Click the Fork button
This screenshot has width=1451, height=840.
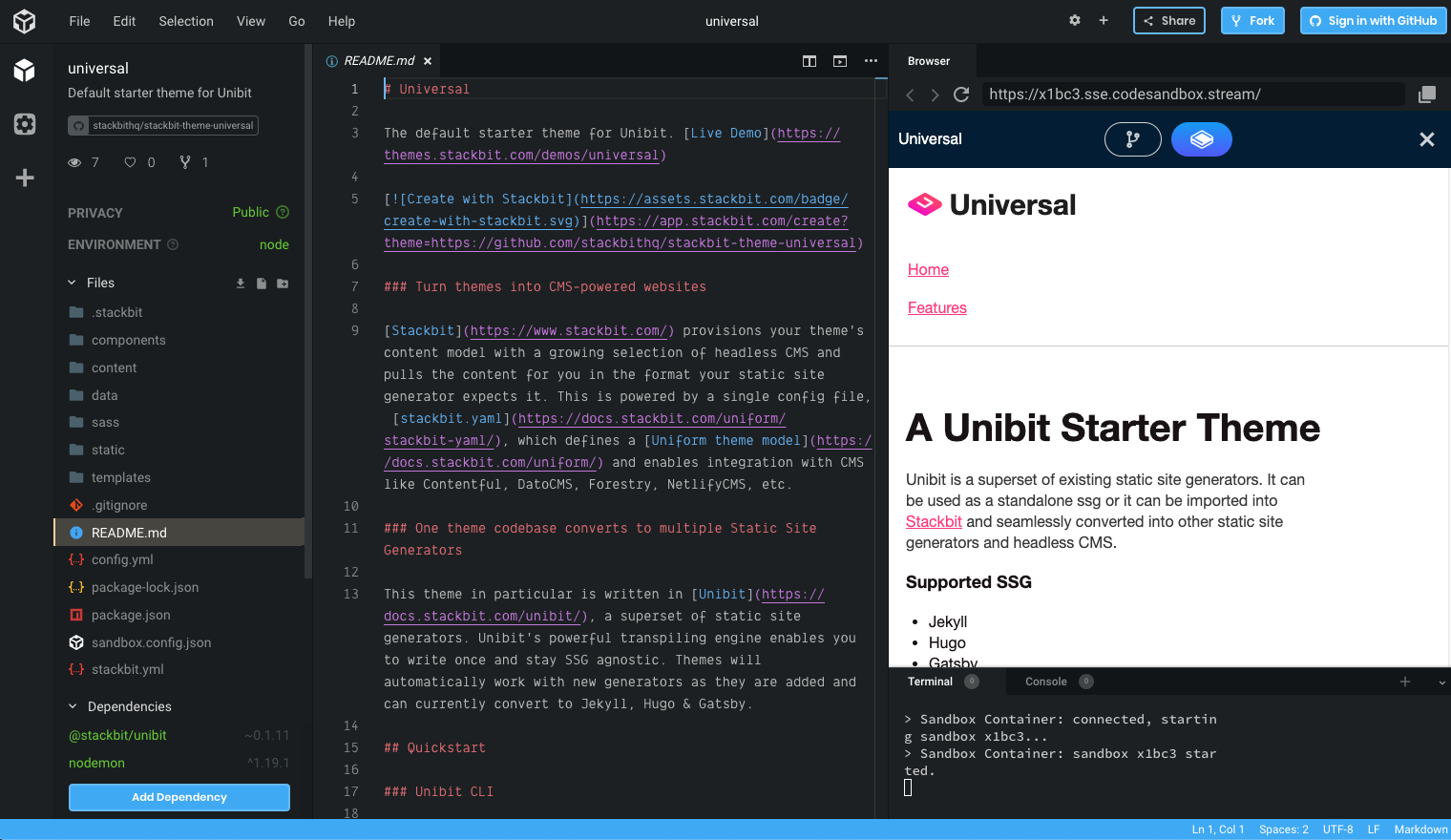1252,21
